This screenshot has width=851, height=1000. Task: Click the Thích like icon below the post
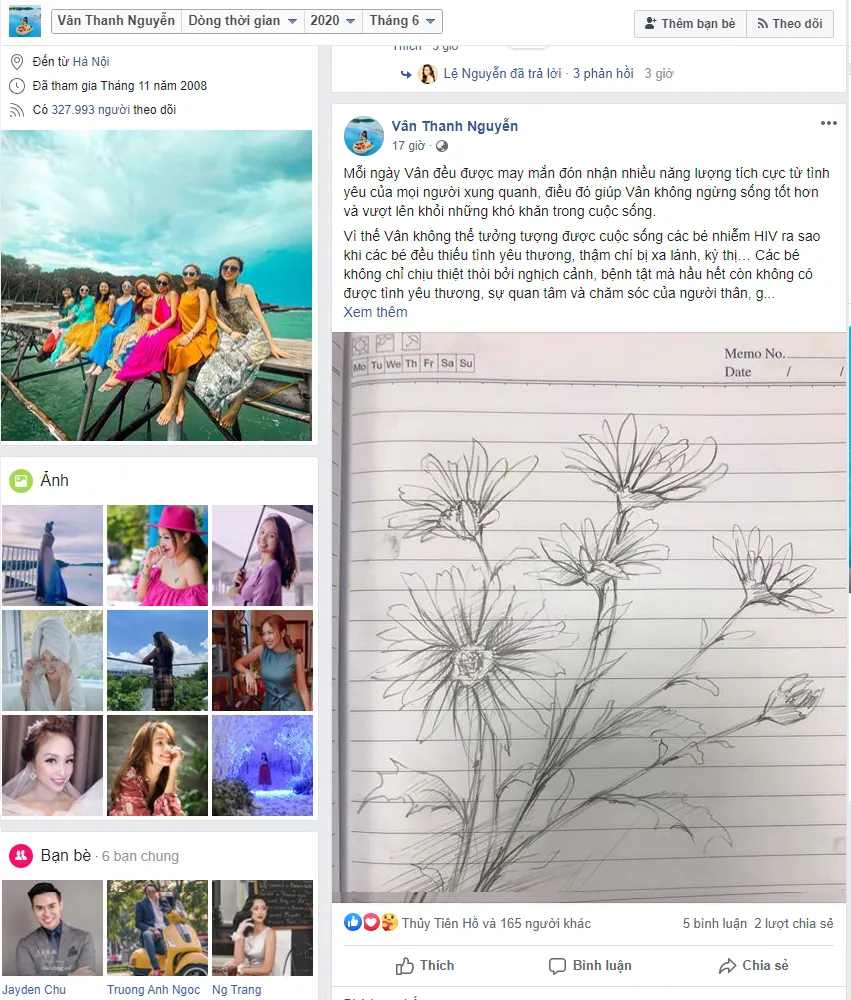[x=404, y=966]
